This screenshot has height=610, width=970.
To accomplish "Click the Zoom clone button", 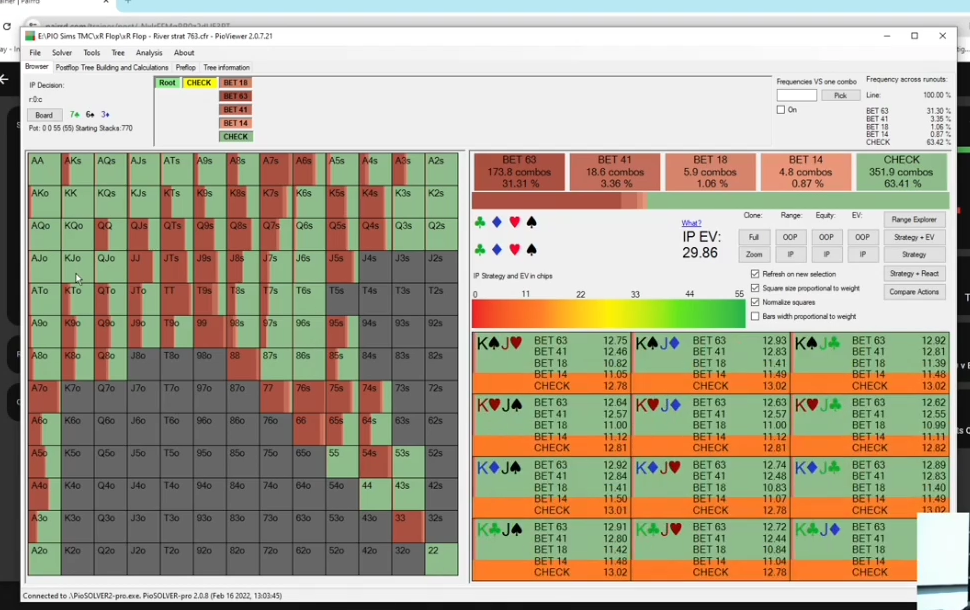I will tap(753, 254).
